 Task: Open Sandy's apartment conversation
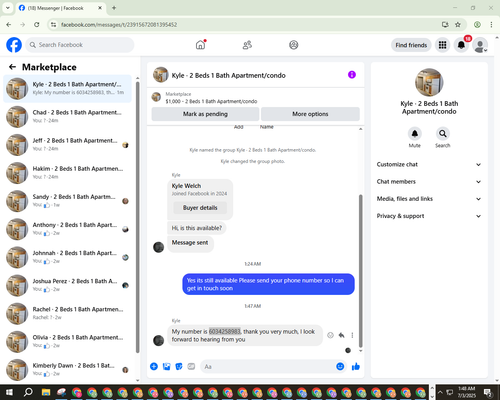click(x=68, y=201)
